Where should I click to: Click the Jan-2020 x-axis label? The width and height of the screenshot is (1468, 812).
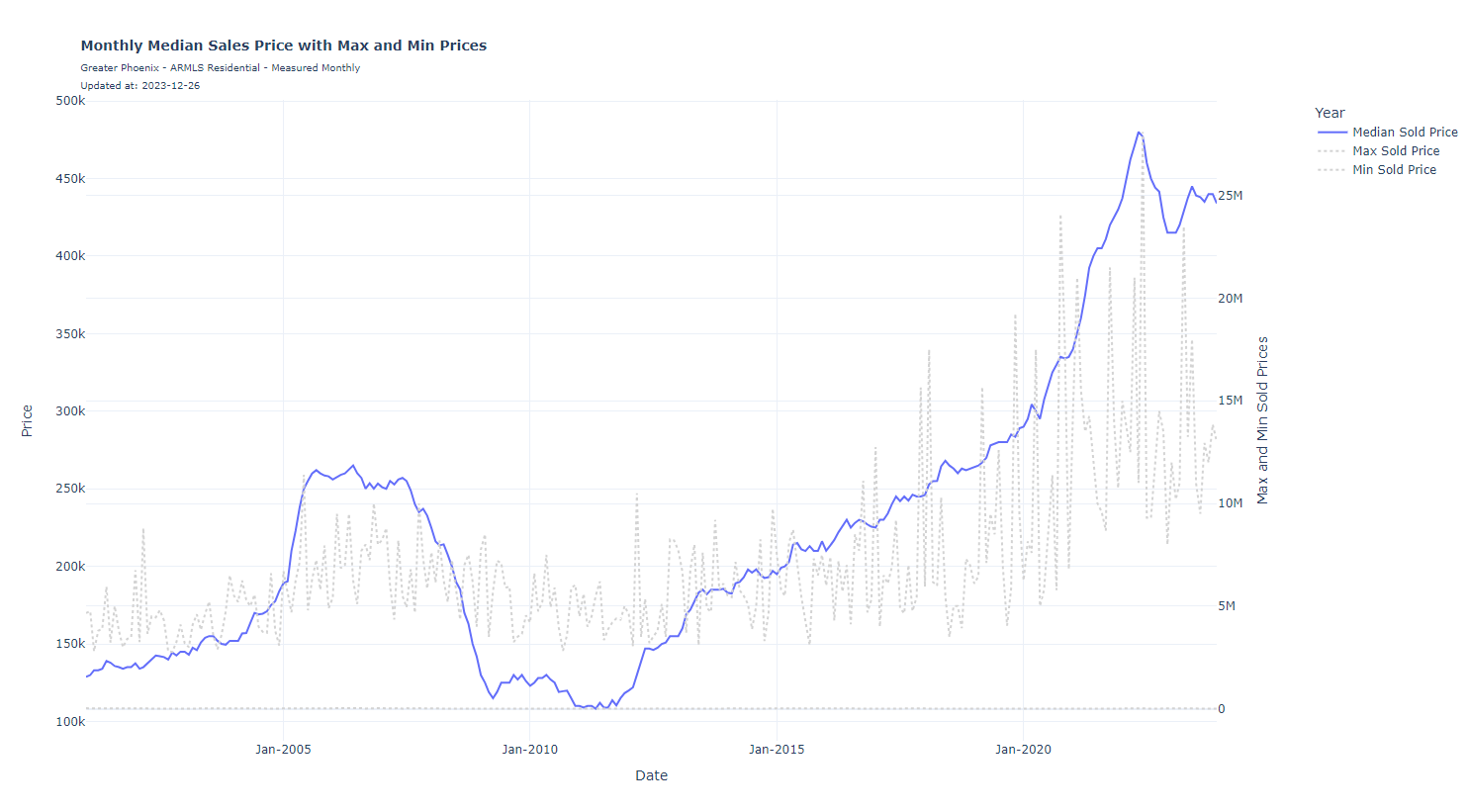[x=1023, y=750]
